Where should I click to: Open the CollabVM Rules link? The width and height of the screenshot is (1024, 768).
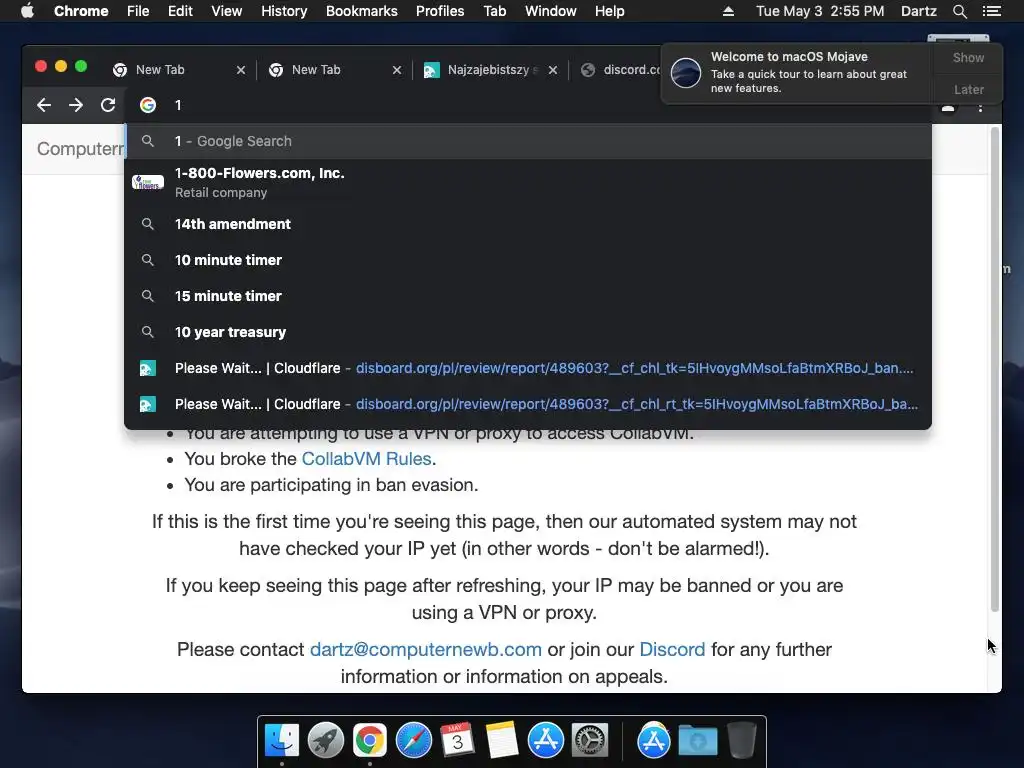366,459
